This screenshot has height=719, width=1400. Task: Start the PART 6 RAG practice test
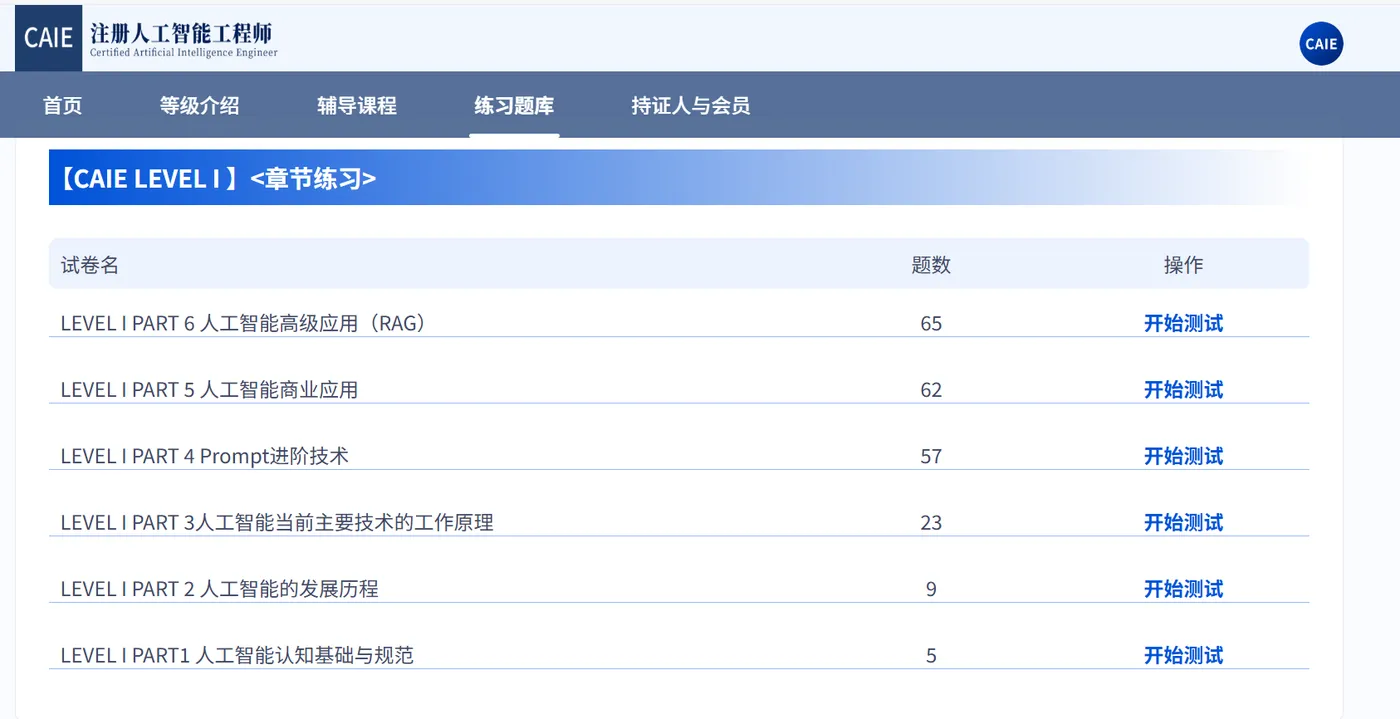[x=1182, y=323]
